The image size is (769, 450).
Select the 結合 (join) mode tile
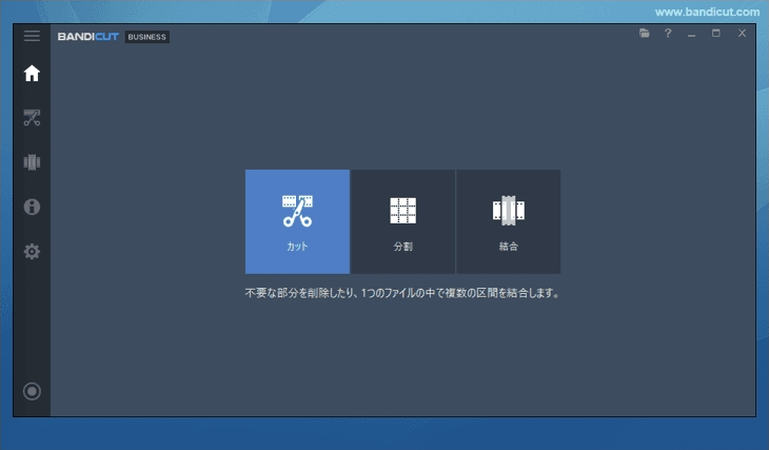pyautogui.click(x=508, y=221)
